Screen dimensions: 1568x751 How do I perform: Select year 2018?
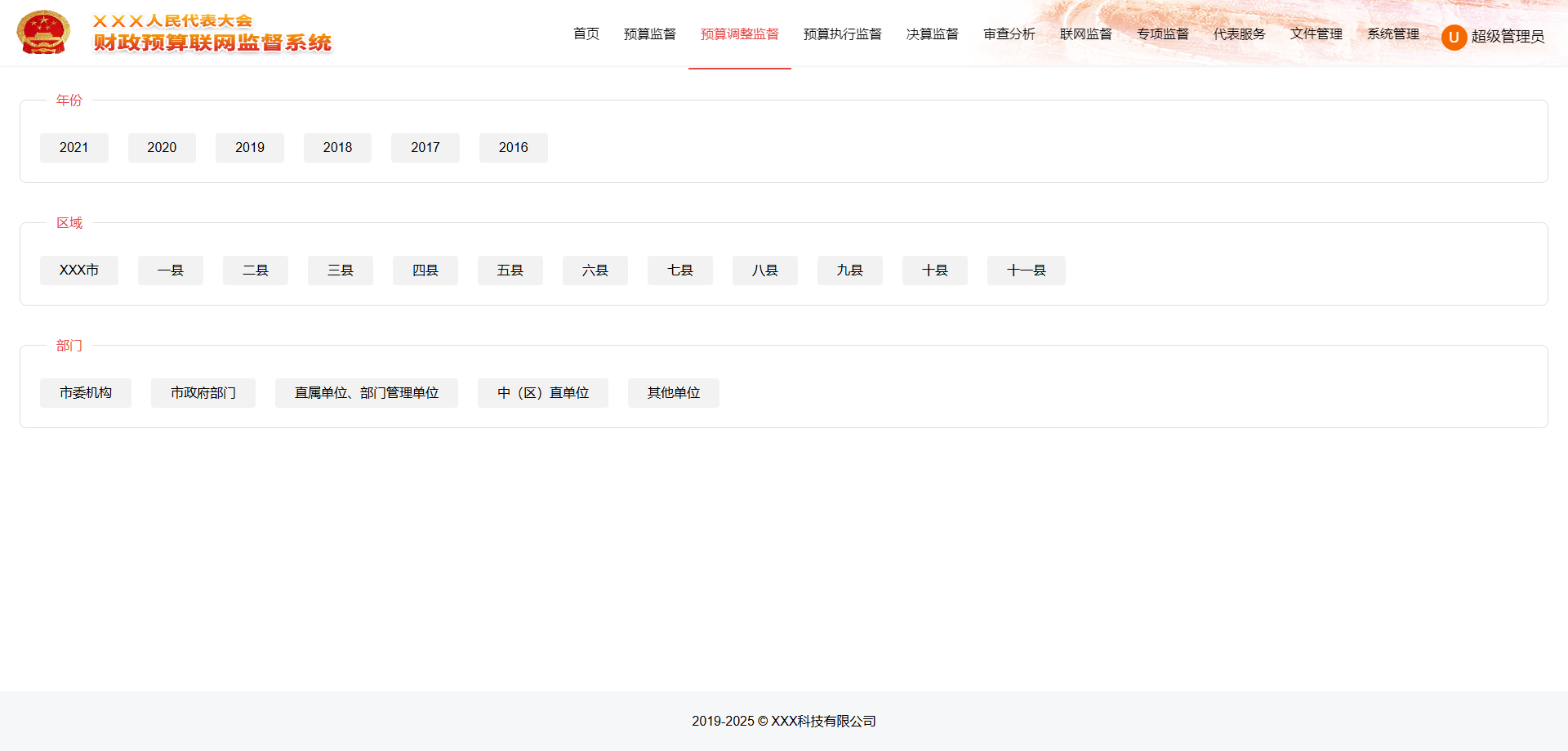coord(337,148)
